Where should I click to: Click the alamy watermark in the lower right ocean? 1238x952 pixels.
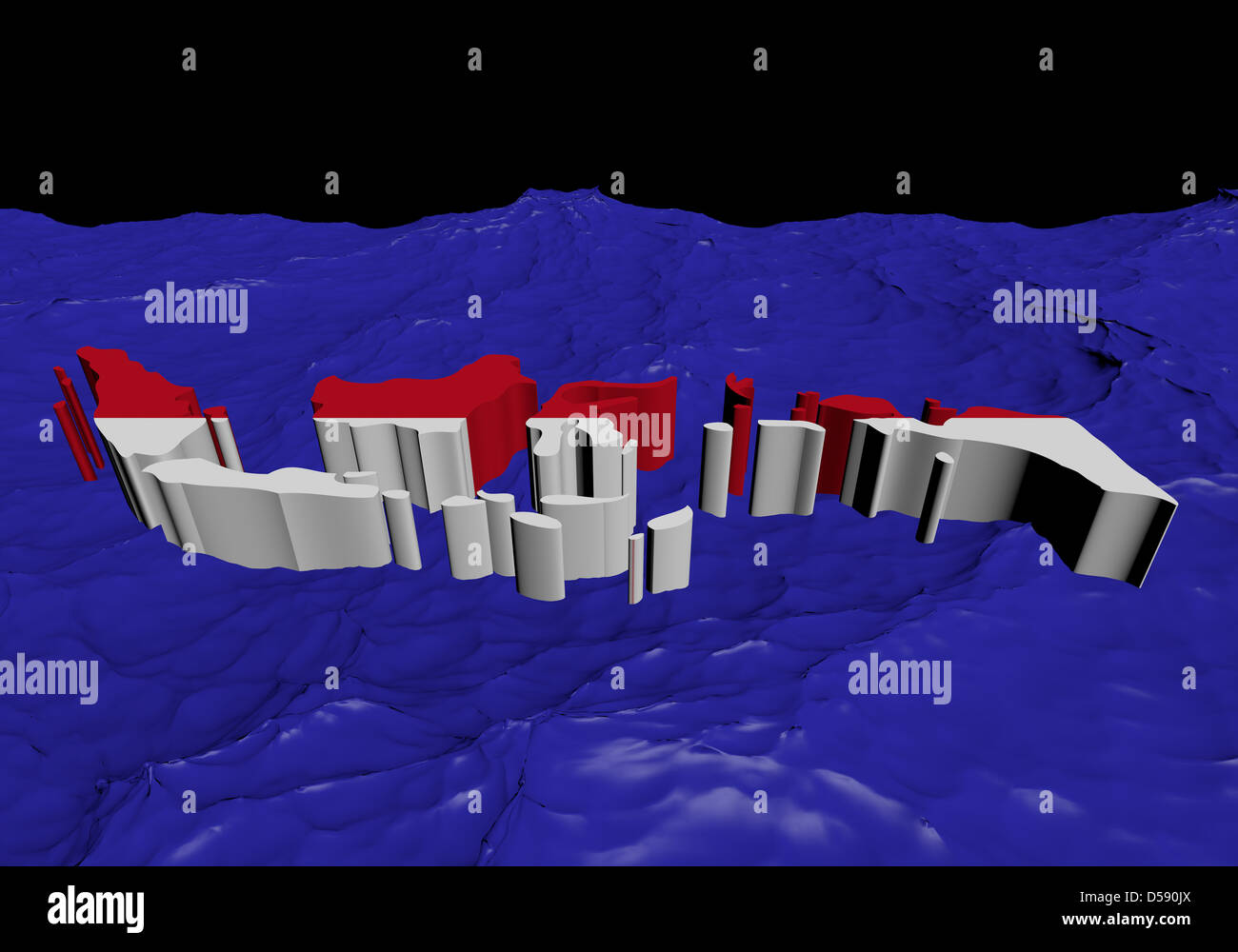pyautogui.click(x=899, y=678)
